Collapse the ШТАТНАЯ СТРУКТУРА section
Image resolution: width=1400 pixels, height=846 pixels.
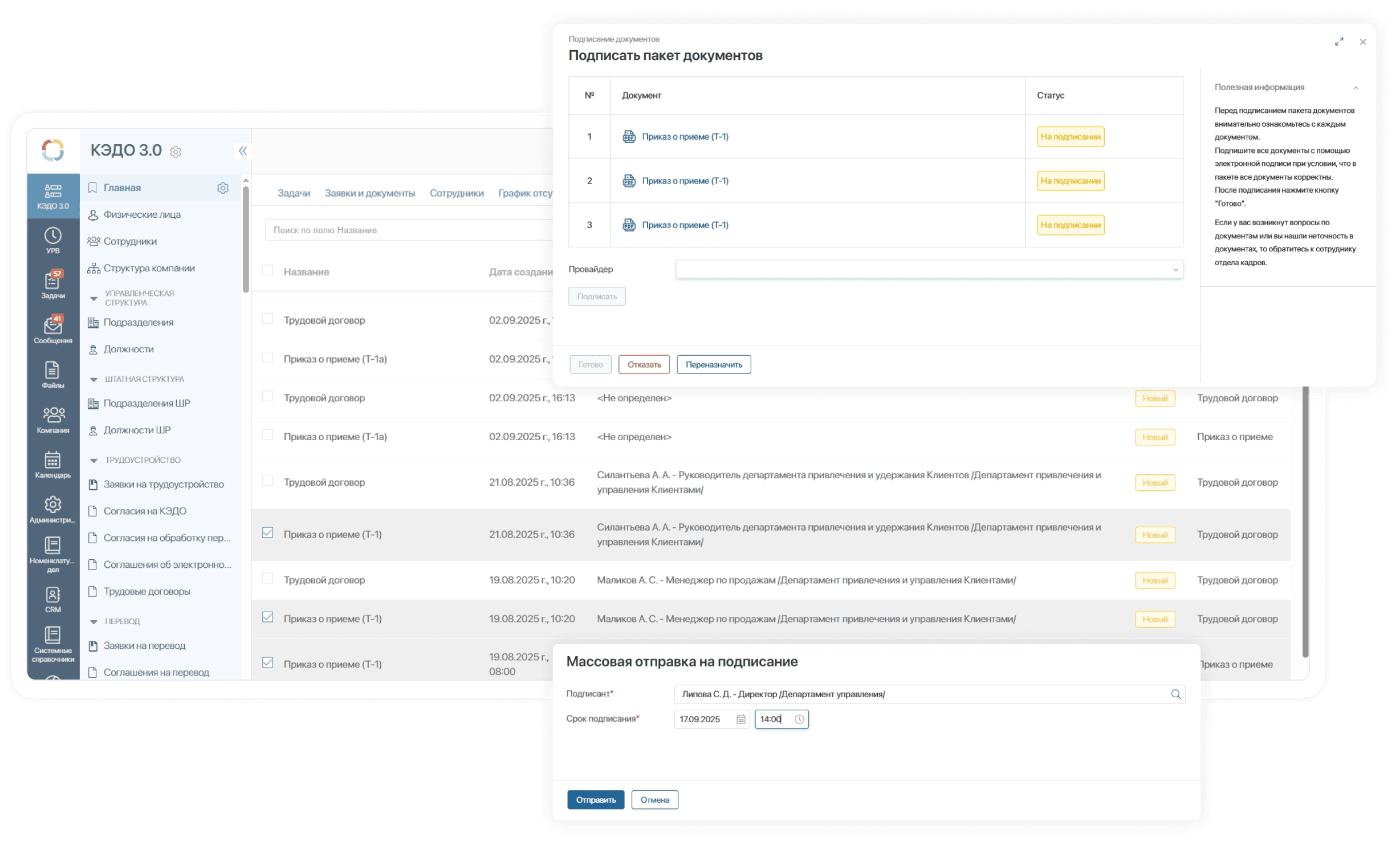94,379
